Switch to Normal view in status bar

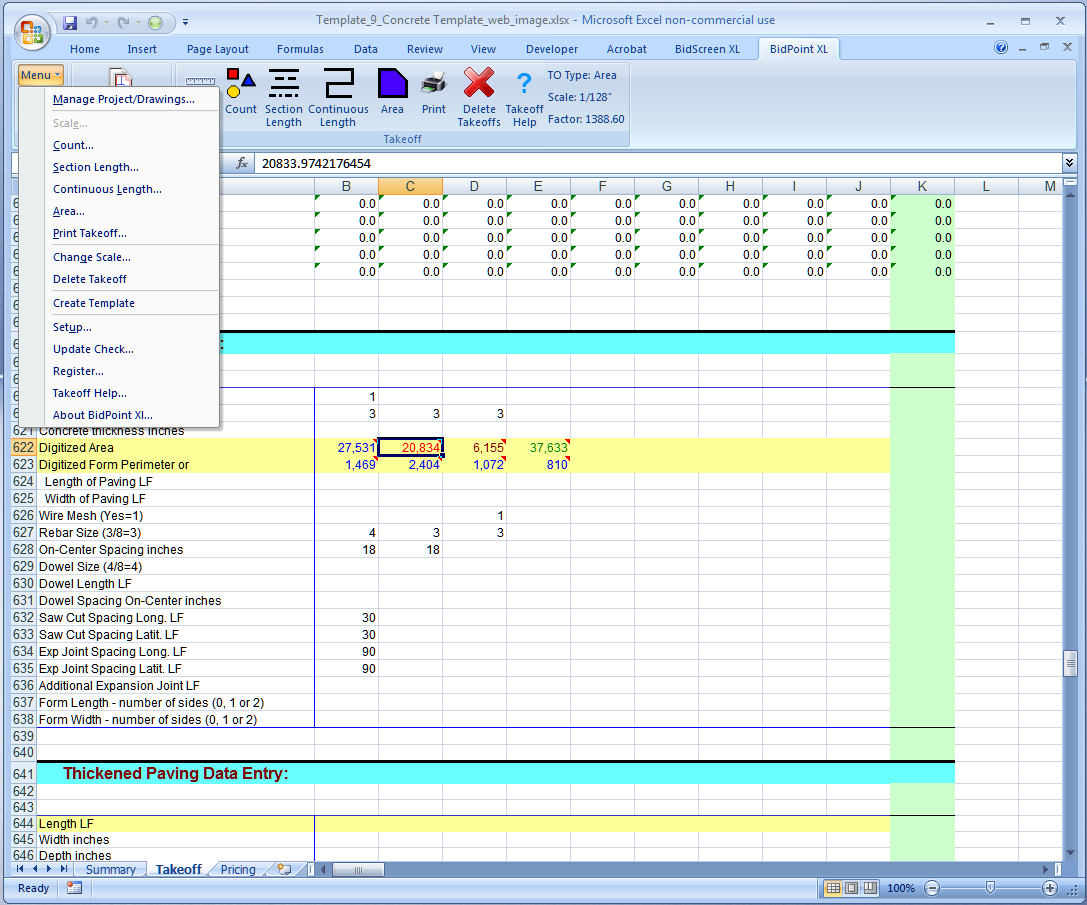834,888
